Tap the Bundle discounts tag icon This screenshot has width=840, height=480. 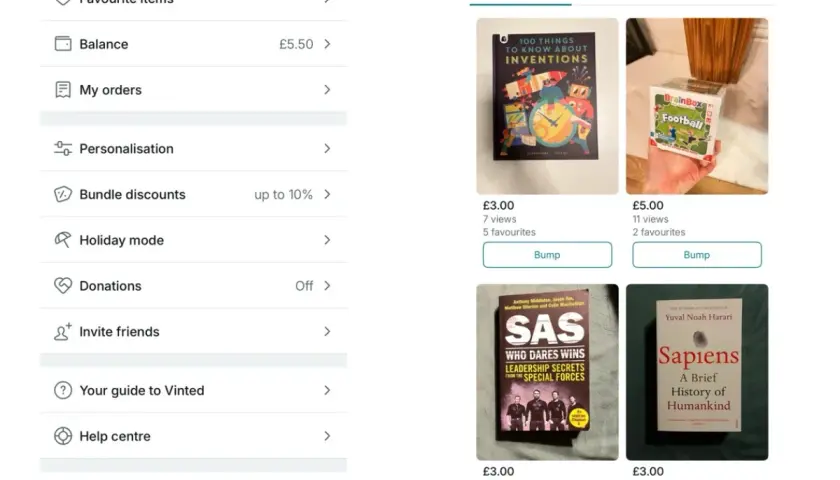pos(63,194)
